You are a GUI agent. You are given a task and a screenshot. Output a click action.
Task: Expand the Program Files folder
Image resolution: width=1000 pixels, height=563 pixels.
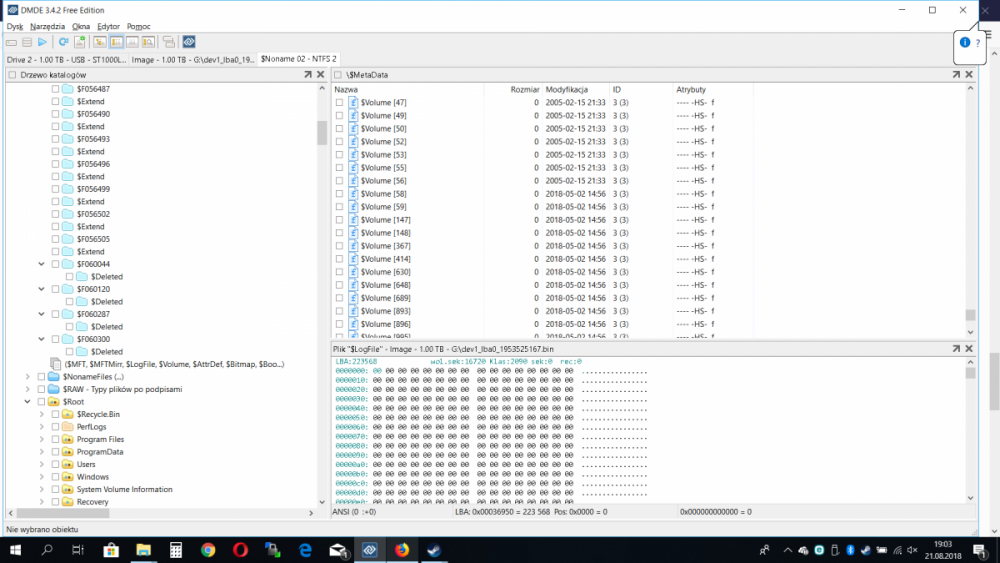coord(41,439)
